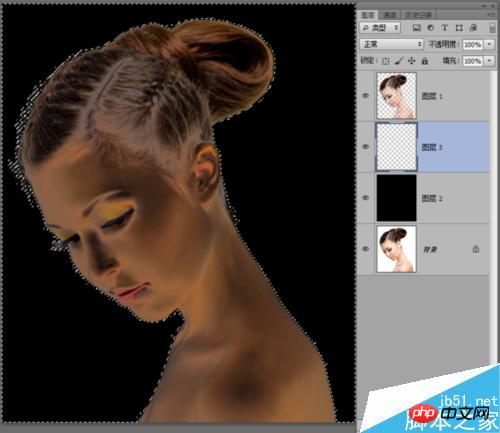Expand the fill percentage arrow
This screenshot has width=500, height=433.
click(x=490, y=61)
